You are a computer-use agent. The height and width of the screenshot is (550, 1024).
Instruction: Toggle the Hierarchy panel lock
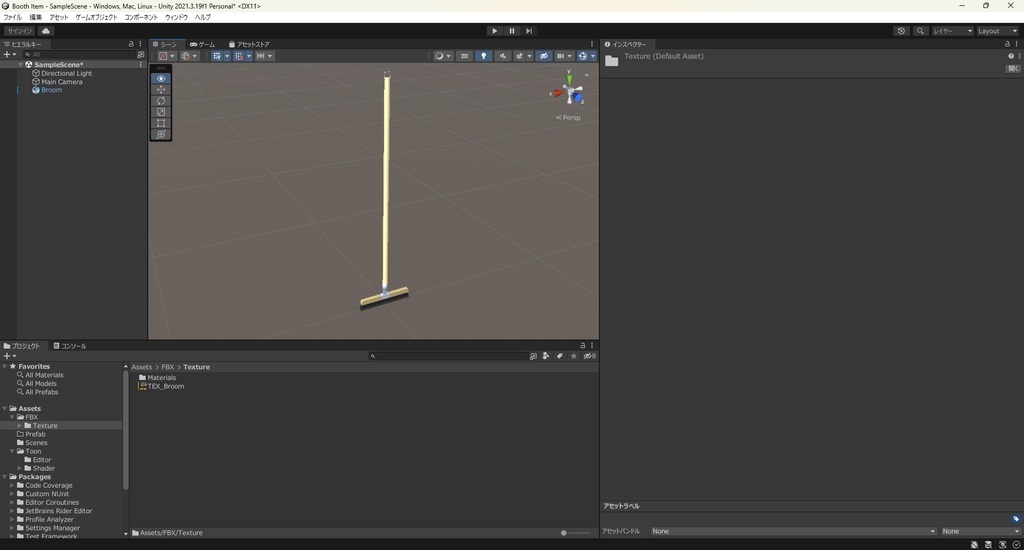tap(131, 44)
